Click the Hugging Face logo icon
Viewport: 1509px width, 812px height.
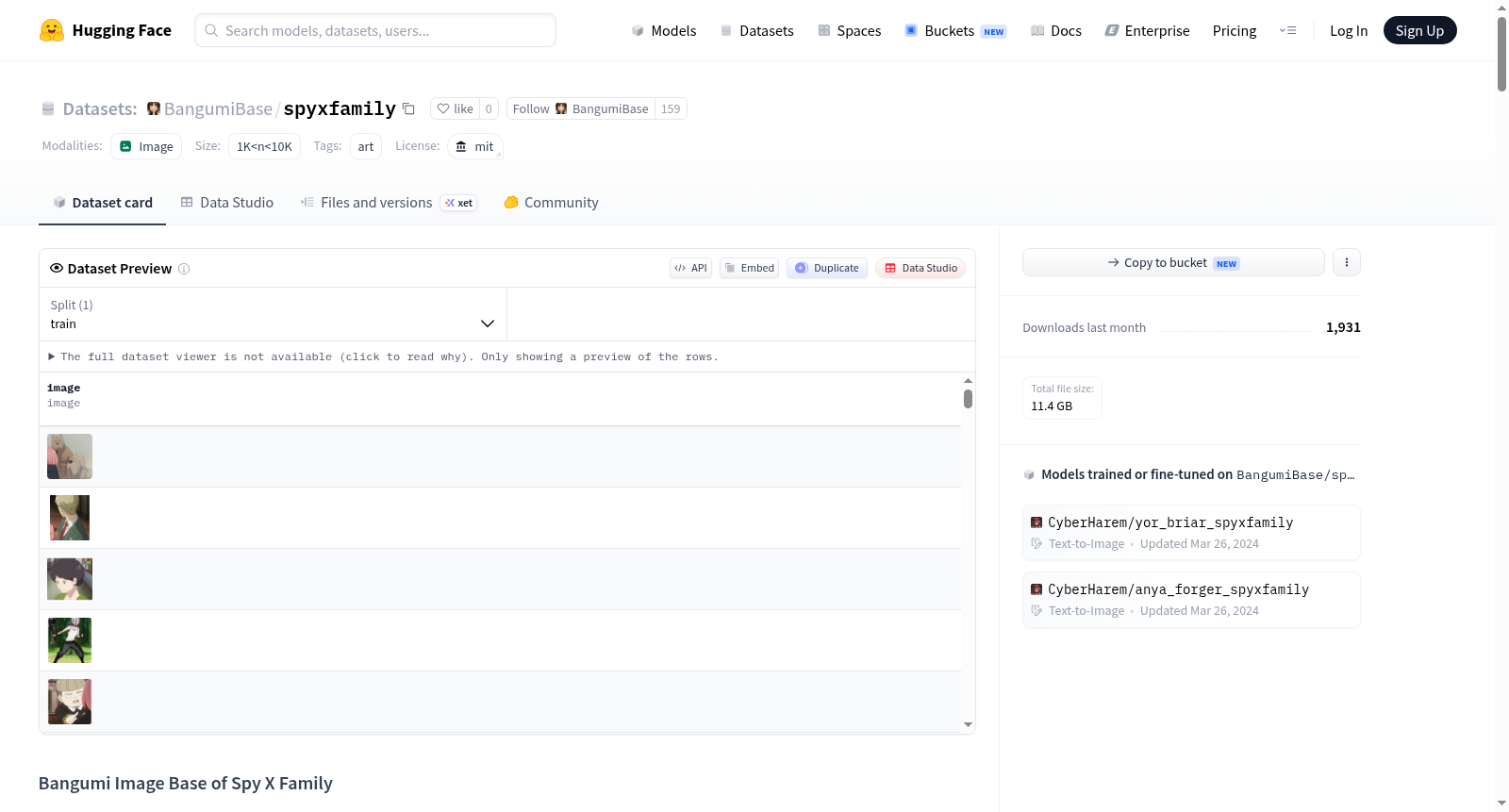tap(52, 30)
